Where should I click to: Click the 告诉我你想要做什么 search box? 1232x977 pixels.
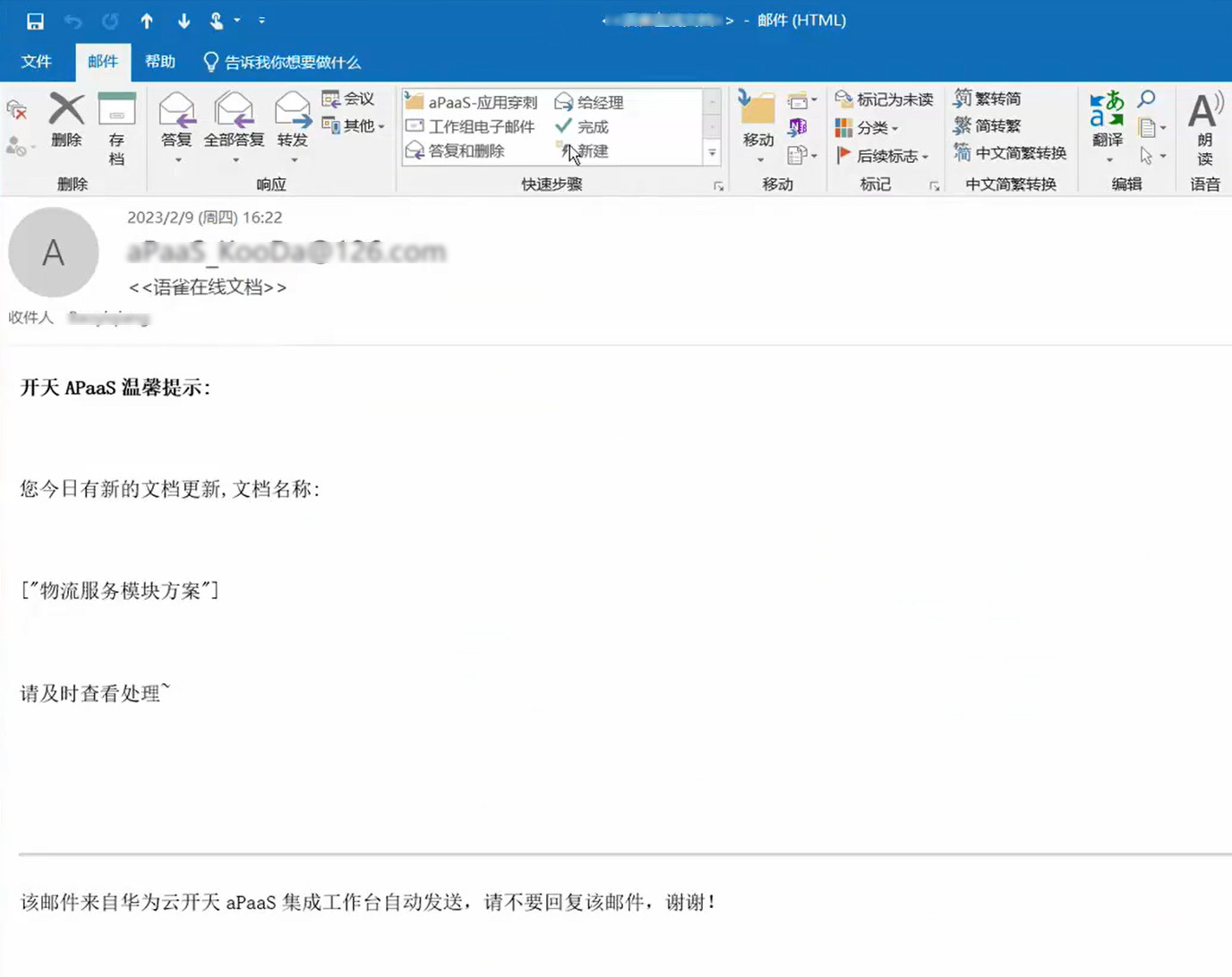click(282, 62)
